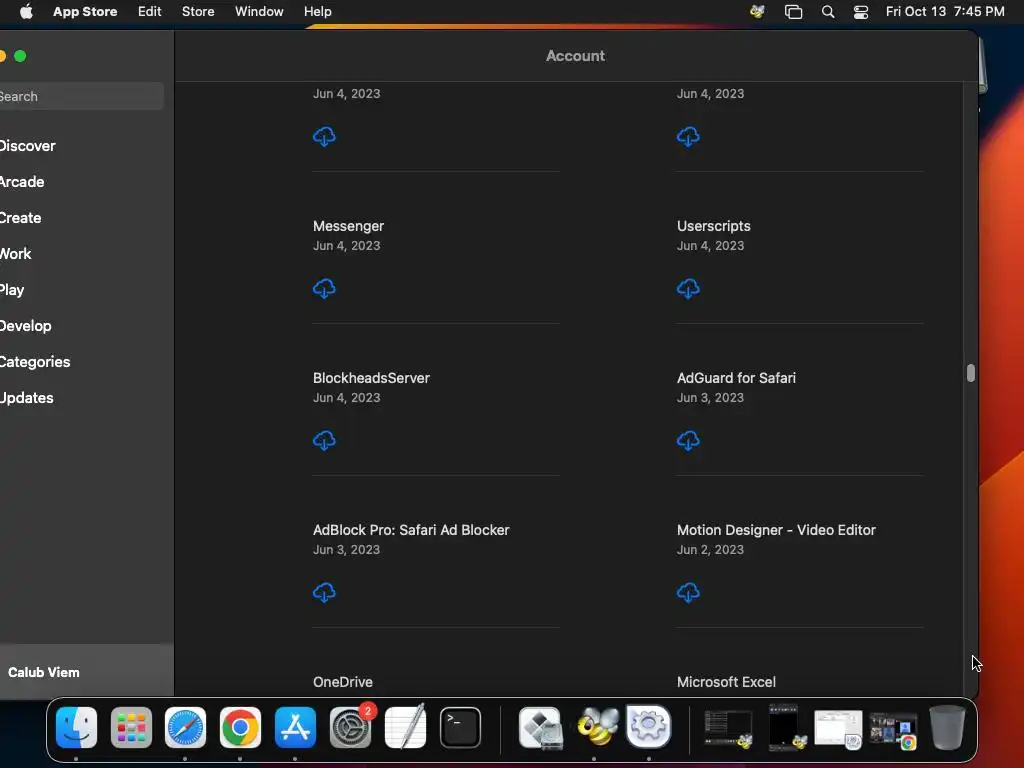
Task: Open the Apple menu
Action: (x=26, y=11)
